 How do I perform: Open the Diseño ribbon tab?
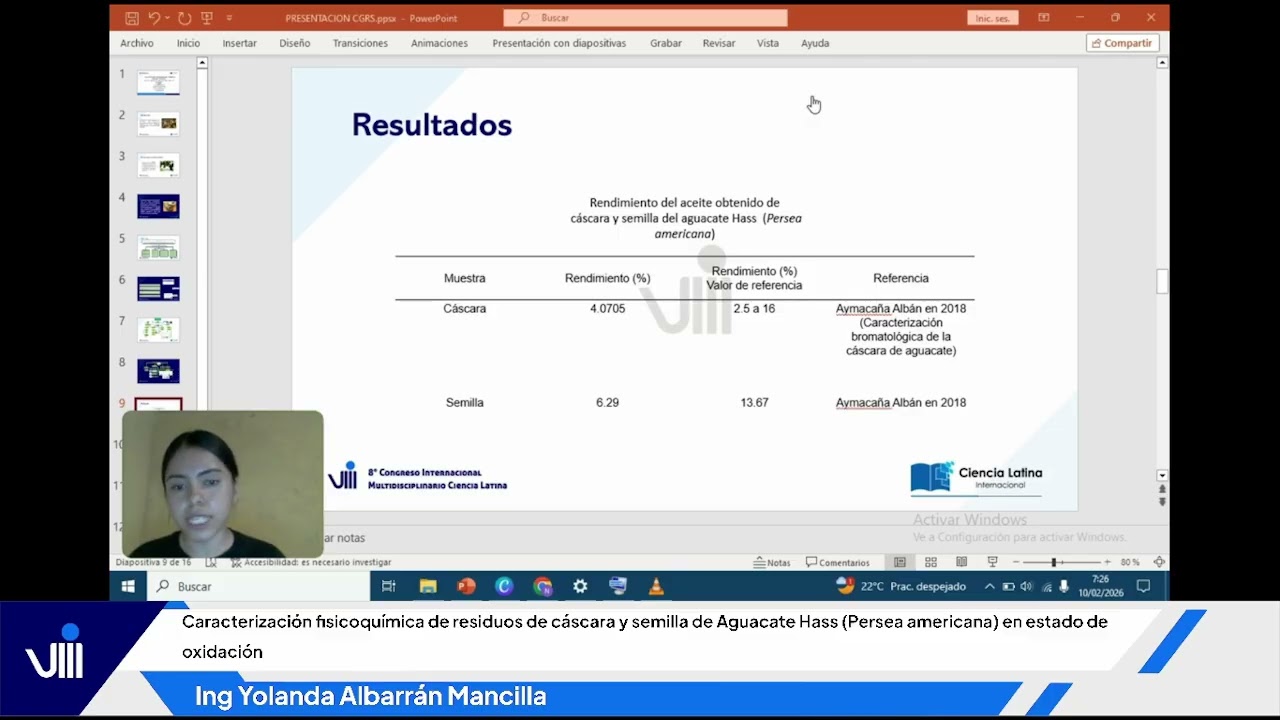coord(295,43)
